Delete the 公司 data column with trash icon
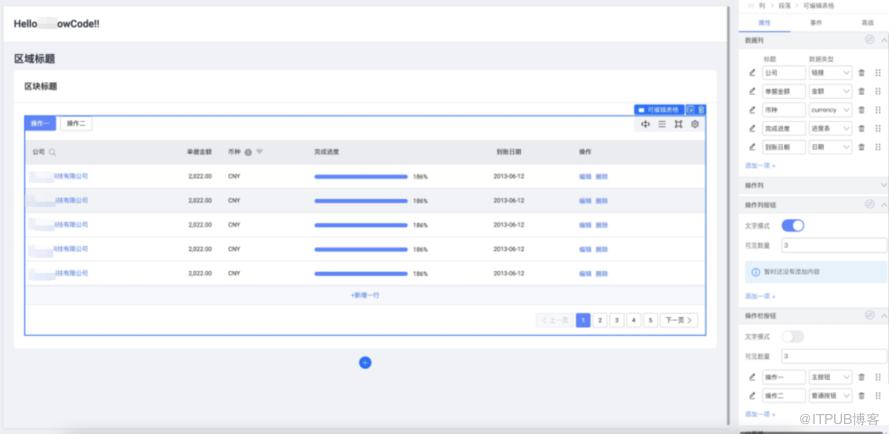The height and width of the screenshot is (434, 889). (862, 72)
